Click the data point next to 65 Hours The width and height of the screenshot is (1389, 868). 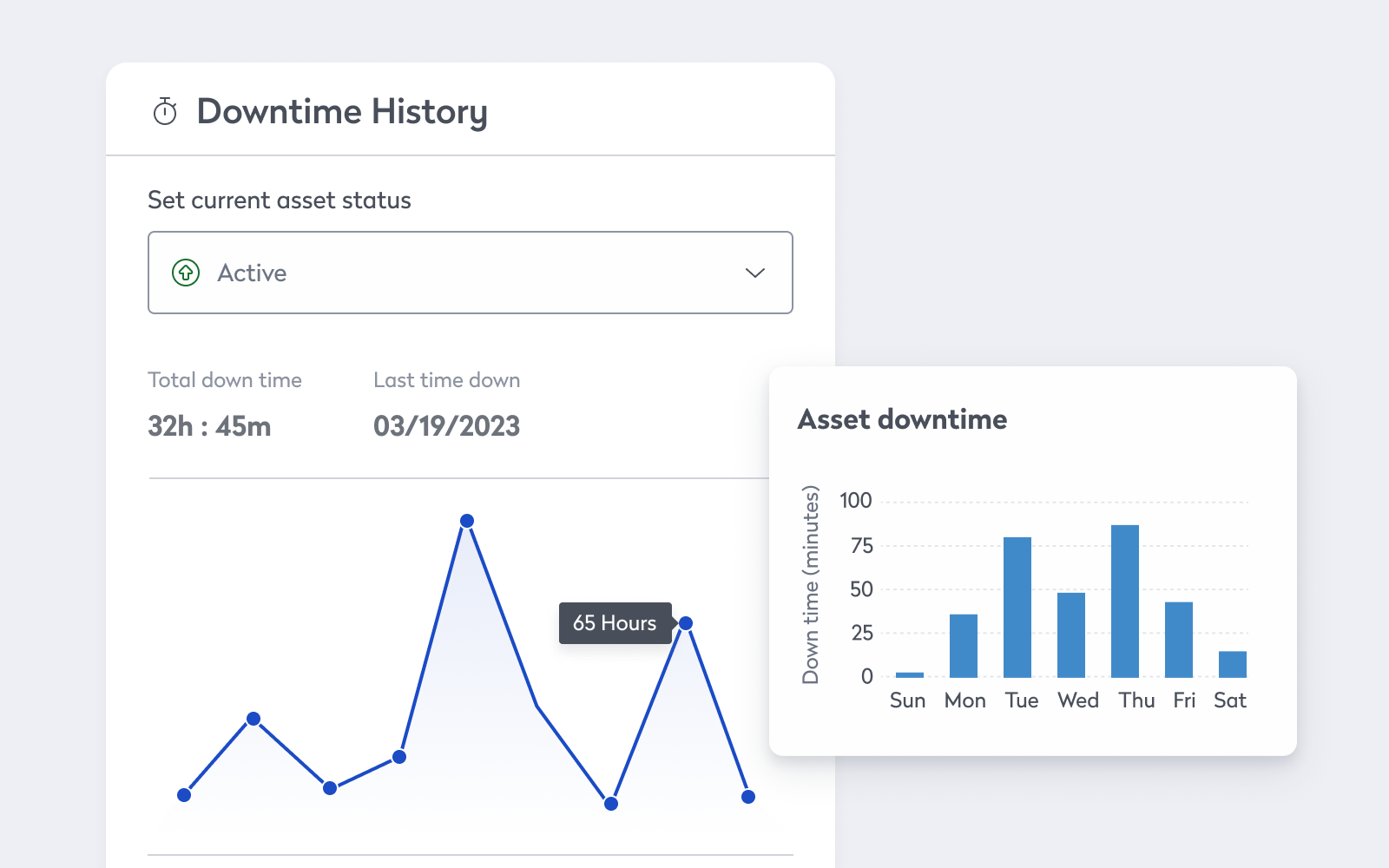click(686, 623)
